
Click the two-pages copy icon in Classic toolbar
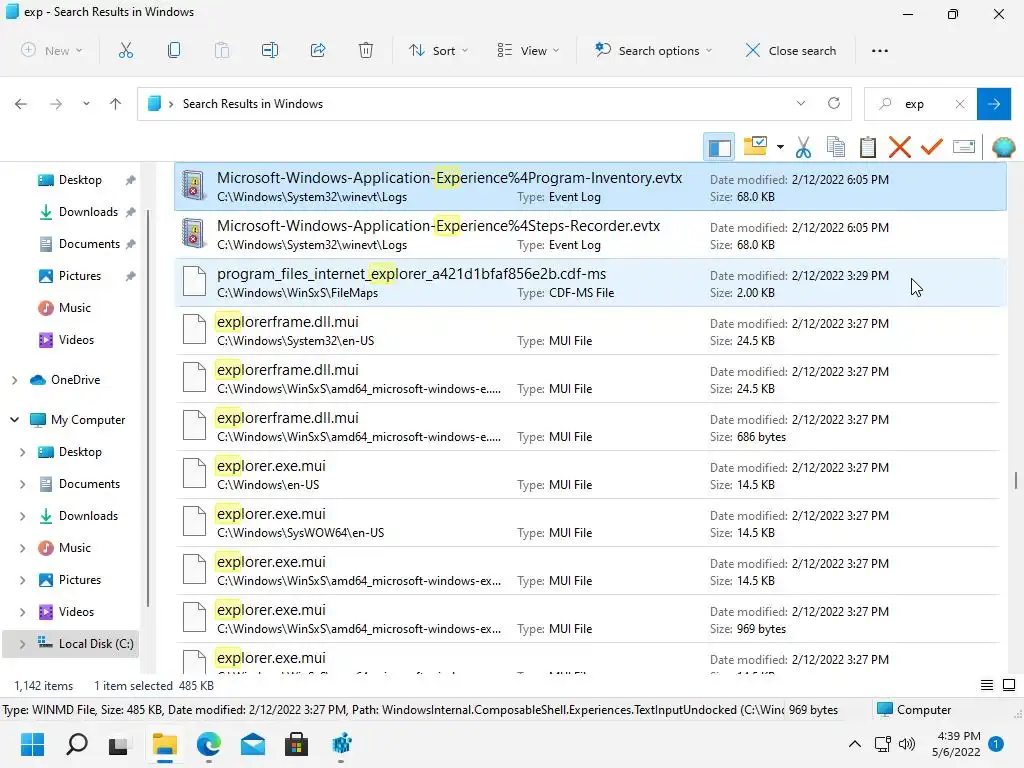(836, 147)
